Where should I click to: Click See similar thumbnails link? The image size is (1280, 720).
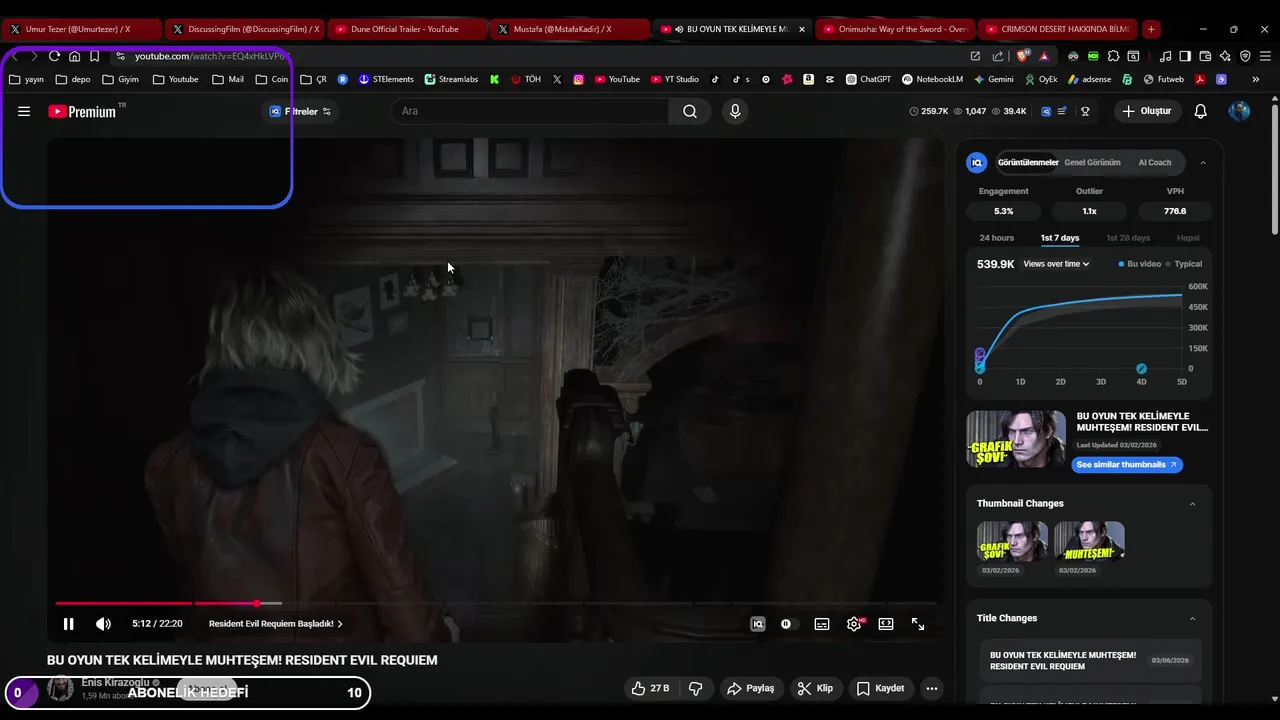point(1127,465)
